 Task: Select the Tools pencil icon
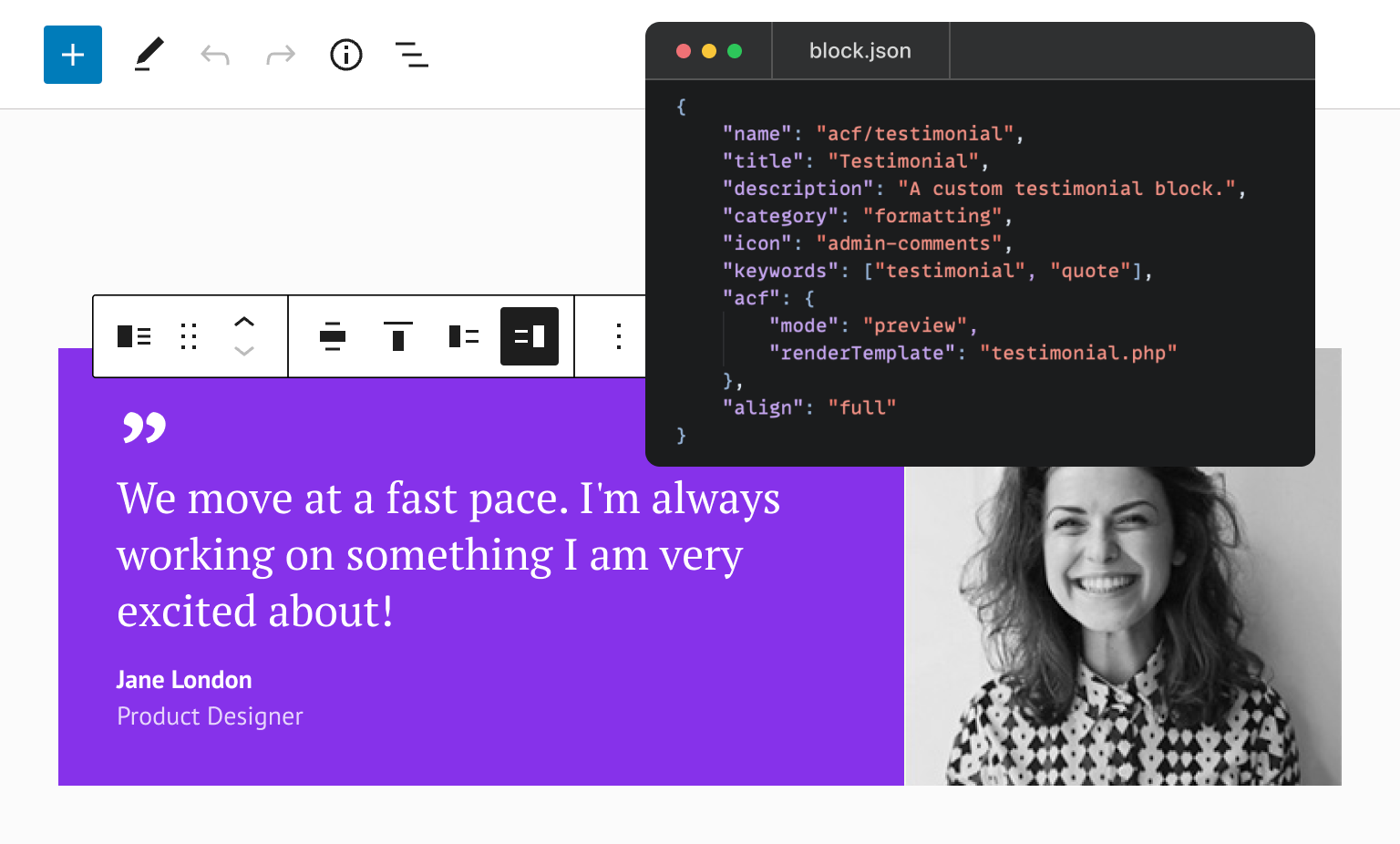(149, 55)
